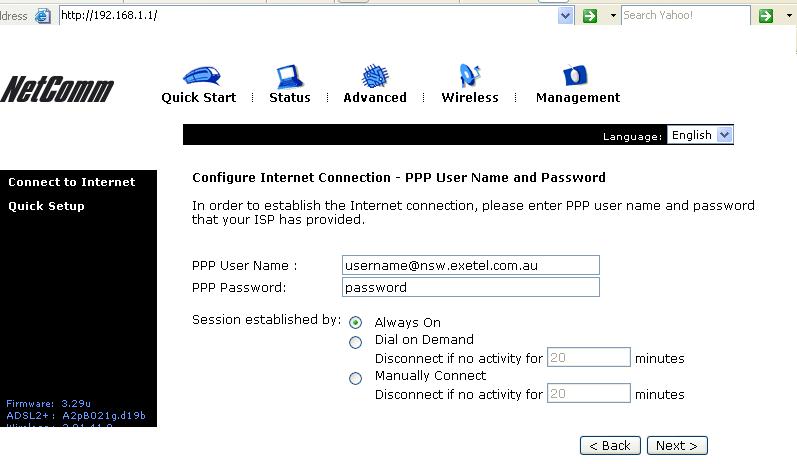
Task: Open the Language dropdown
Action: coord(725,135)
